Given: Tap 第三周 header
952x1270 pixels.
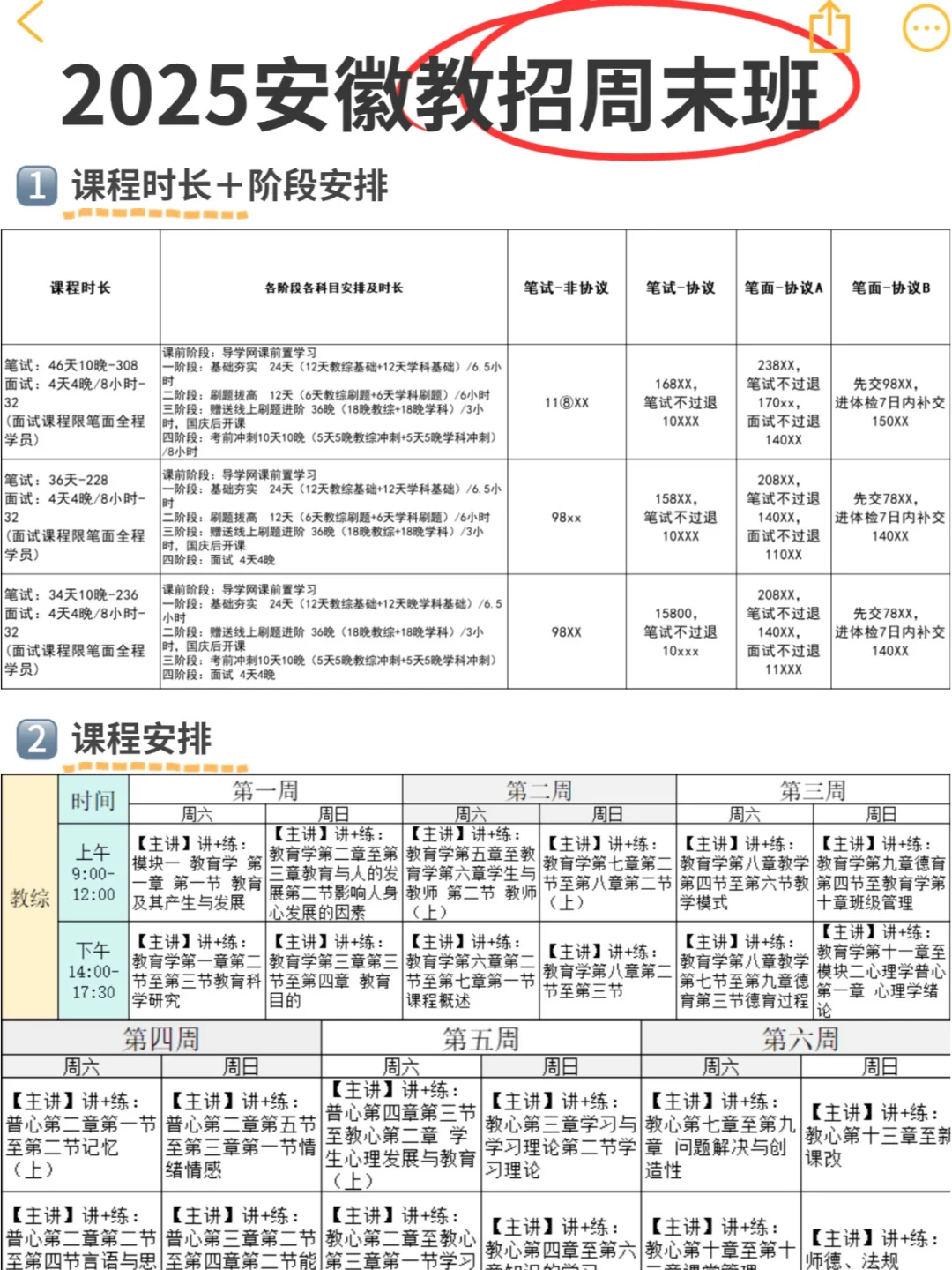Looking at the screenshot, I should click(813, 789).
